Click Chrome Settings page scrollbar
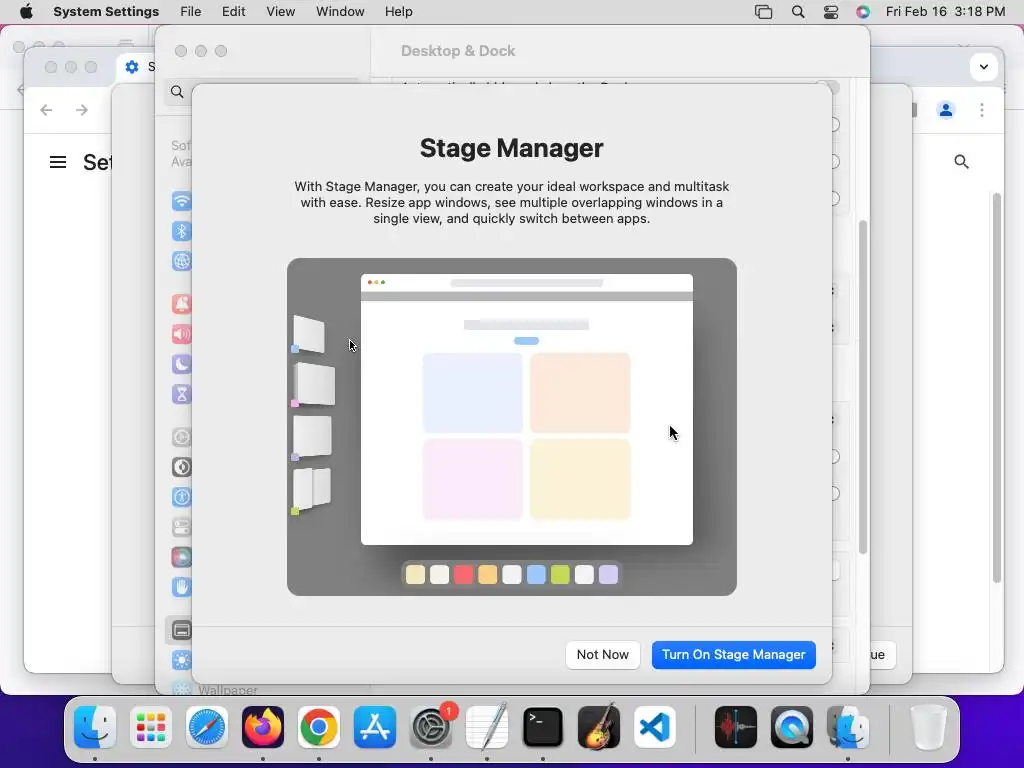The width and height of the screenshot is (1024, 768). pos(997,387)
